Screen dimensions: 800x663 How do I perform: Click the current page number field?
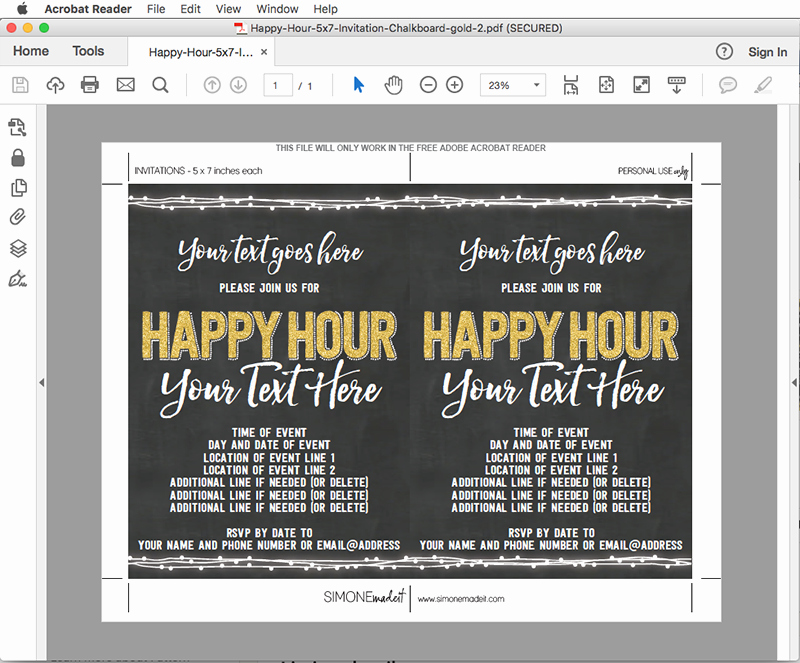coord(278,85)
